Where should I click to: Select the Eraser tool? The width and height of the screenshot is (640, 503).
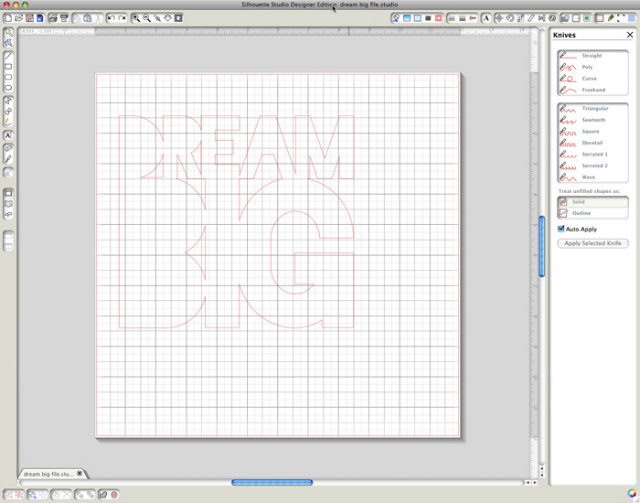[8, 148]
